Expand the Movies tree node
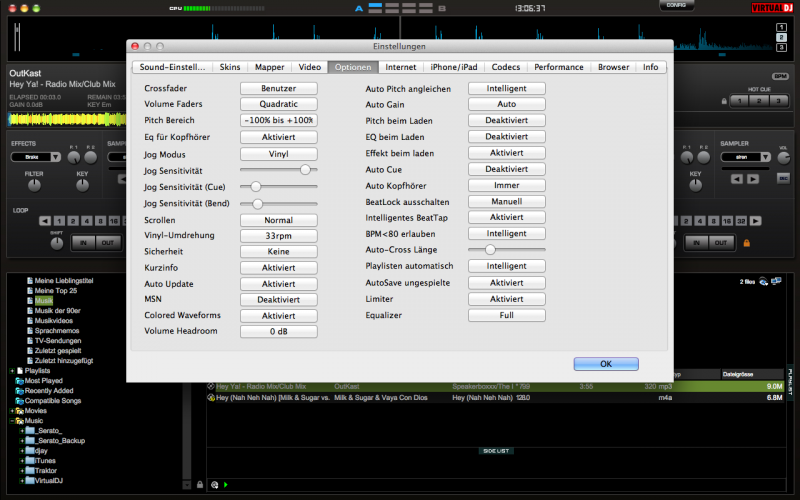 [x=12, y=411]
